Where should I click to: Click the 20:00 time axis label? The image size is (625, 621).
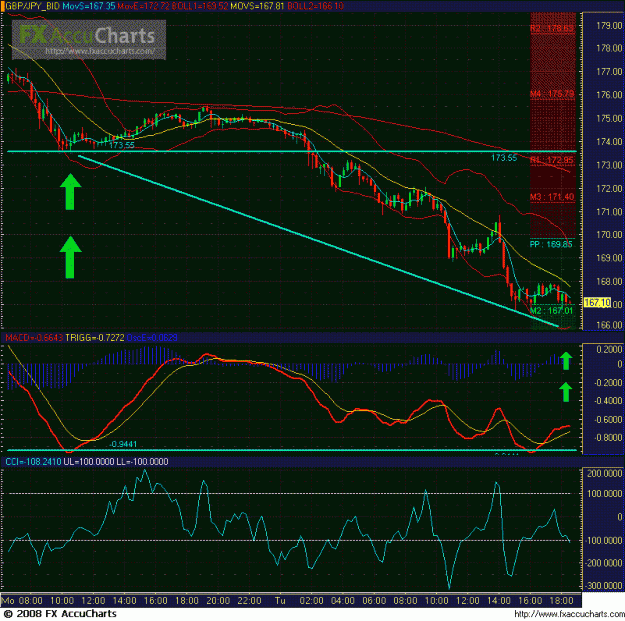coord(218,600)
